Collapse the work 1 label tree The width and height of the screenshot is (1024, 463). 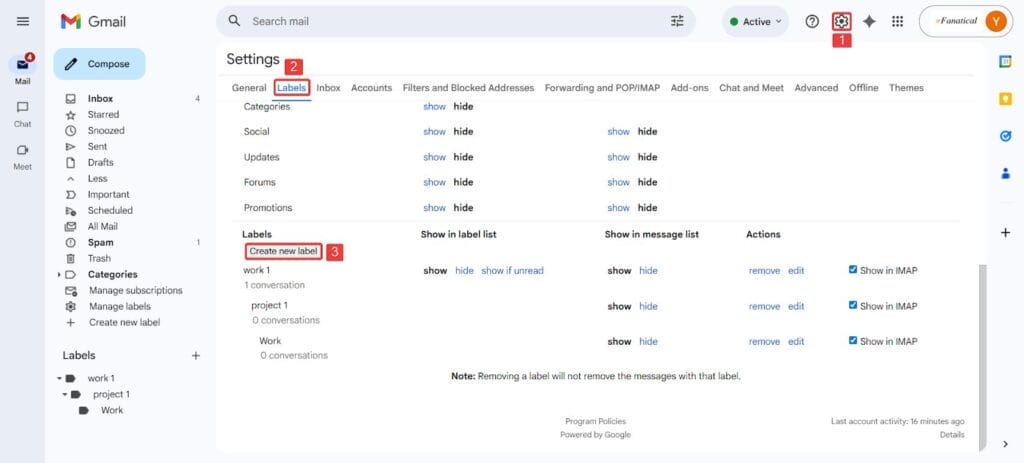60,379
